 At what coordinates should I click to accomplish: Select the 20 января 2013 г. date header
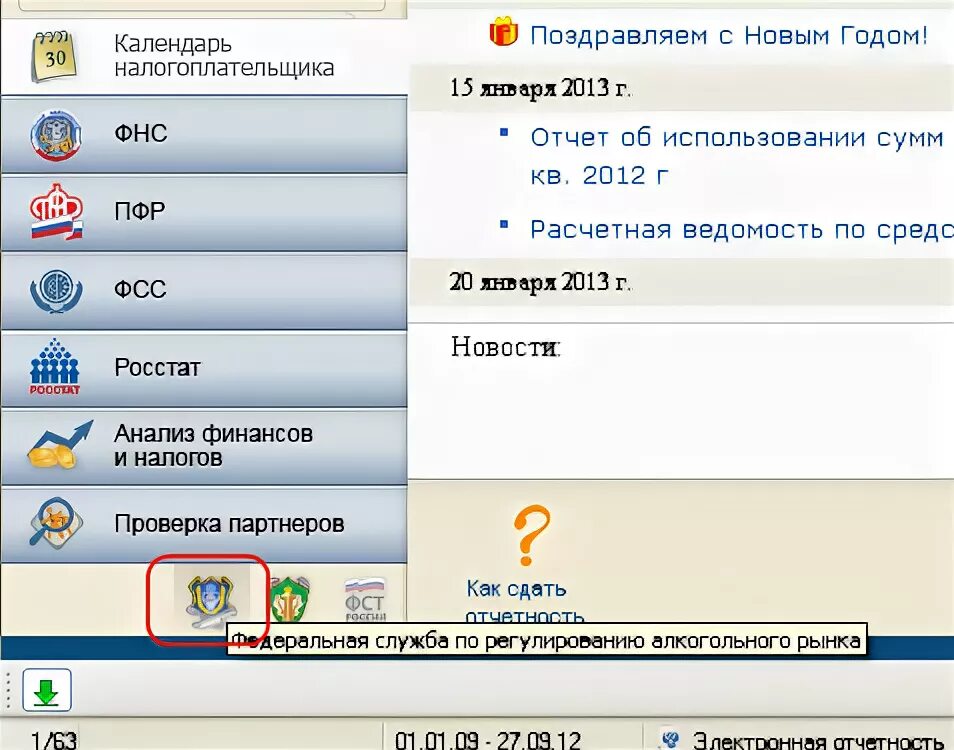point(540,282)
